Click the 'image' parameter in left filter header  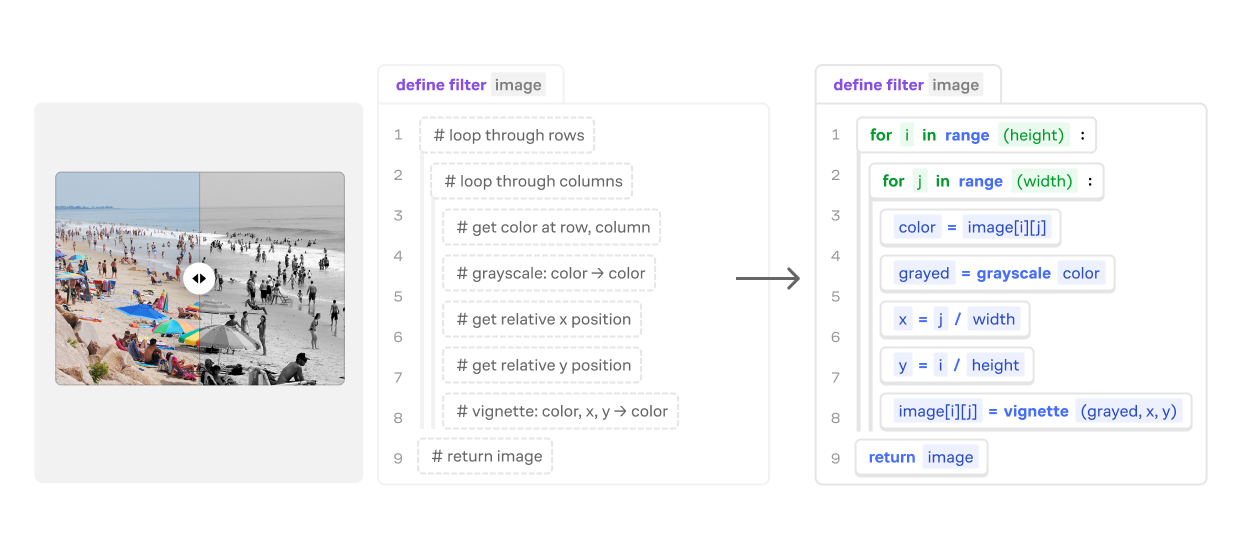click(518, 85)
